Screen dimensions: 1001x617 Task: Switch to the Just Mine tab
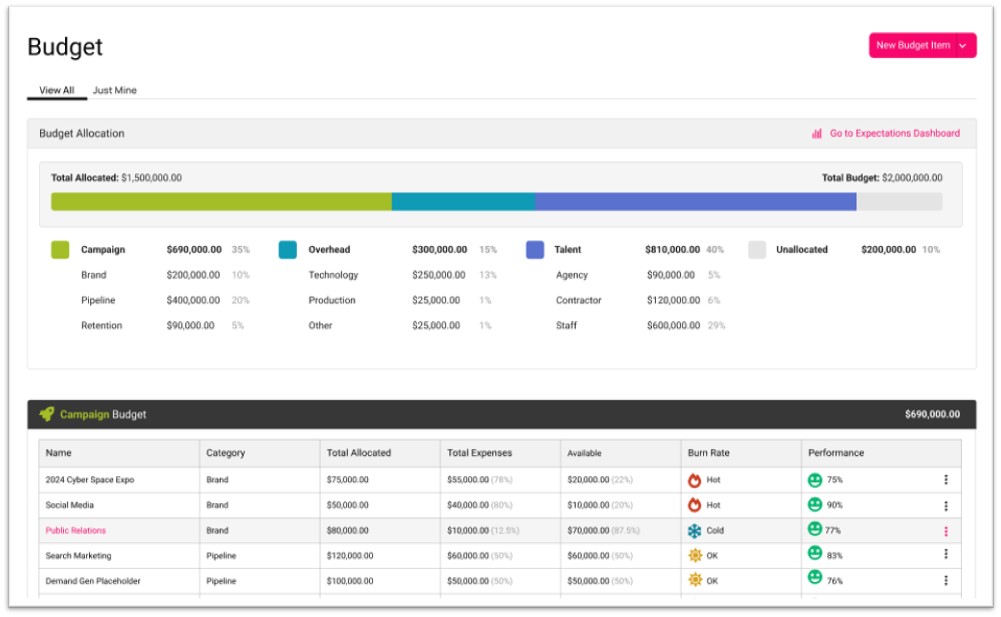point(115,91)
